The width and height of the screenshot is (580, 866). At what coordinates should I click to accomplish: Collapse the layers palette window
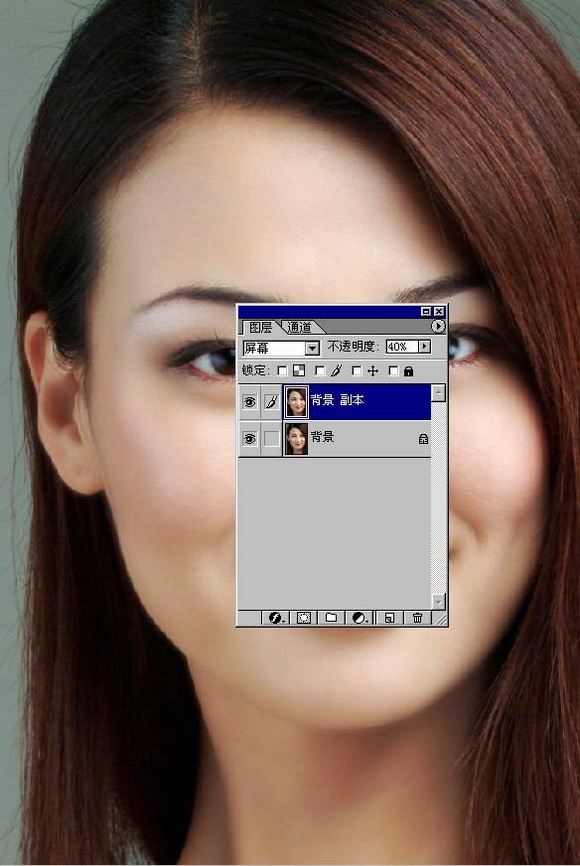tap(425, 311)
